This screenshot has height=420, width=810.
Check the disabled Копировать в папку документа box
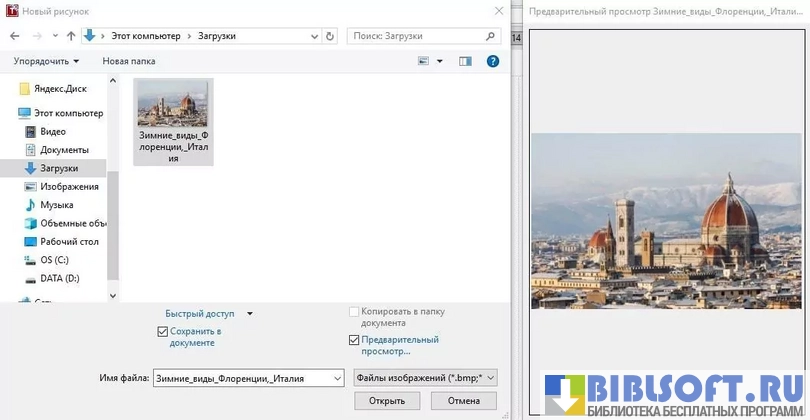(354, 312)
